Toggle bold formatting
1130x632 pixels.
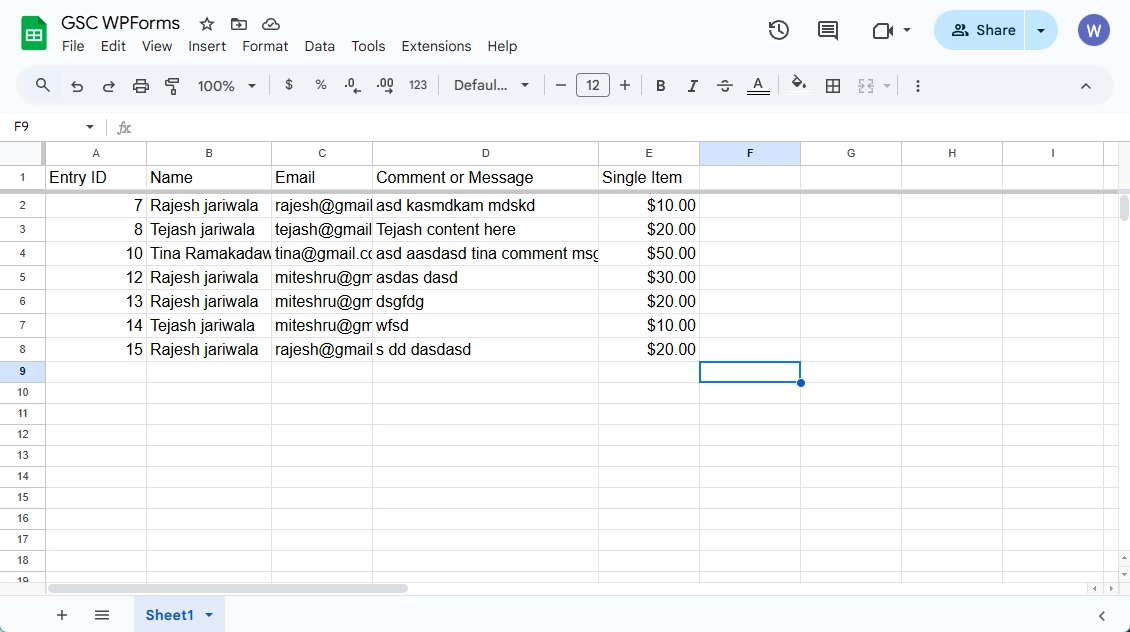click(x=660, y=86)
